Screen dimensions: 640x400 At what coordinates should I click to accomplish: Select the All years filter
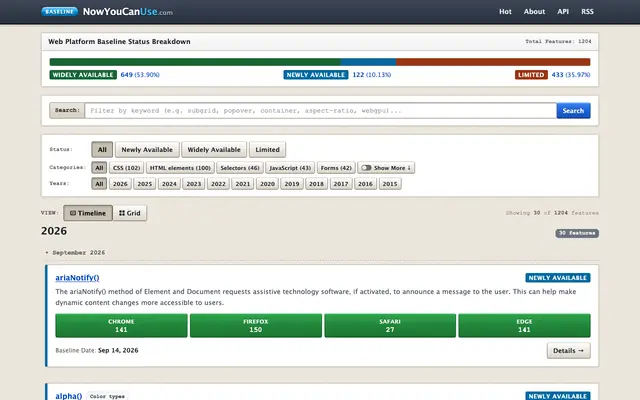(99, 184)
